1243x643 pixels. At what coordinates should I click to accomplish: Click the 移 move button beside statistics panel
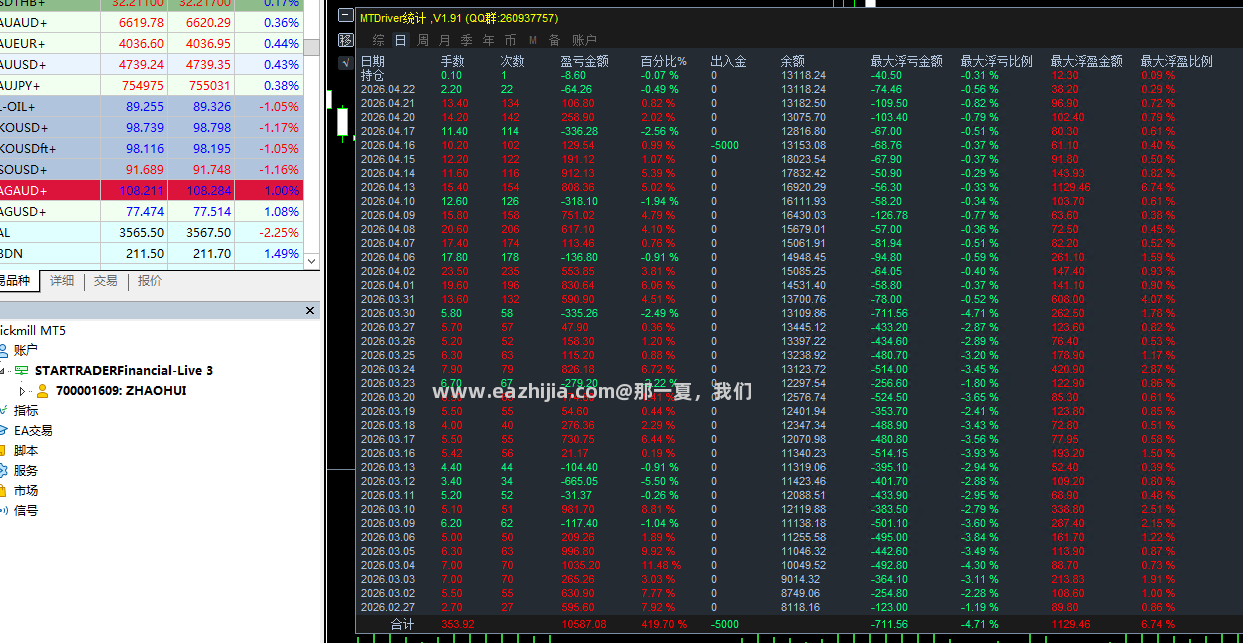click(x=346, y=39)
